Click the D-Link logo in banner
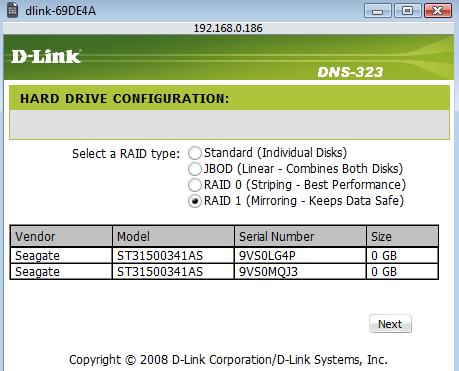The height and width of the screenshot is (371, 459). (46, 56)
